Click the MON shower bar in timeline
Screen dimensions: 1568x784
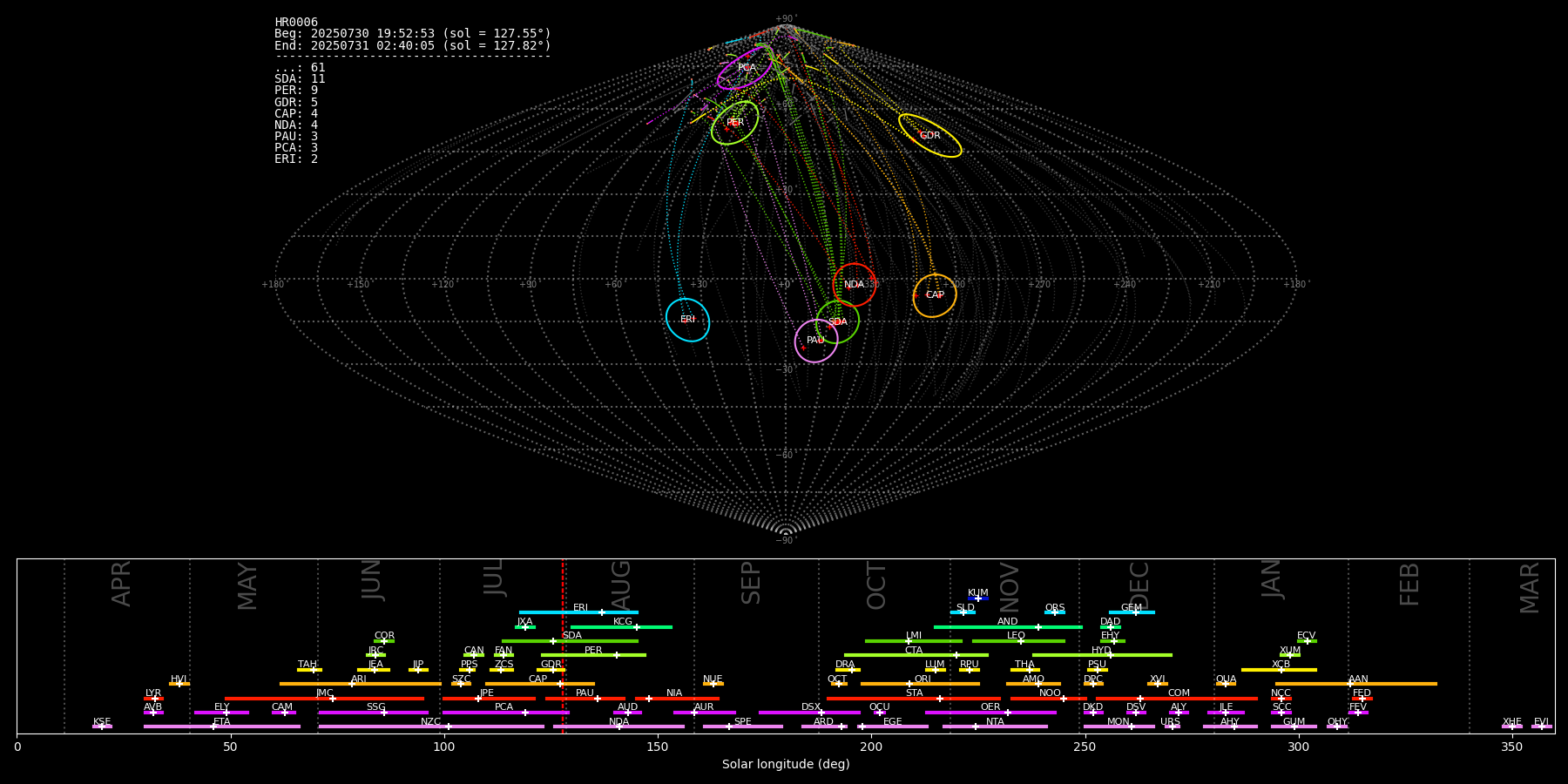coord(1119,727)
